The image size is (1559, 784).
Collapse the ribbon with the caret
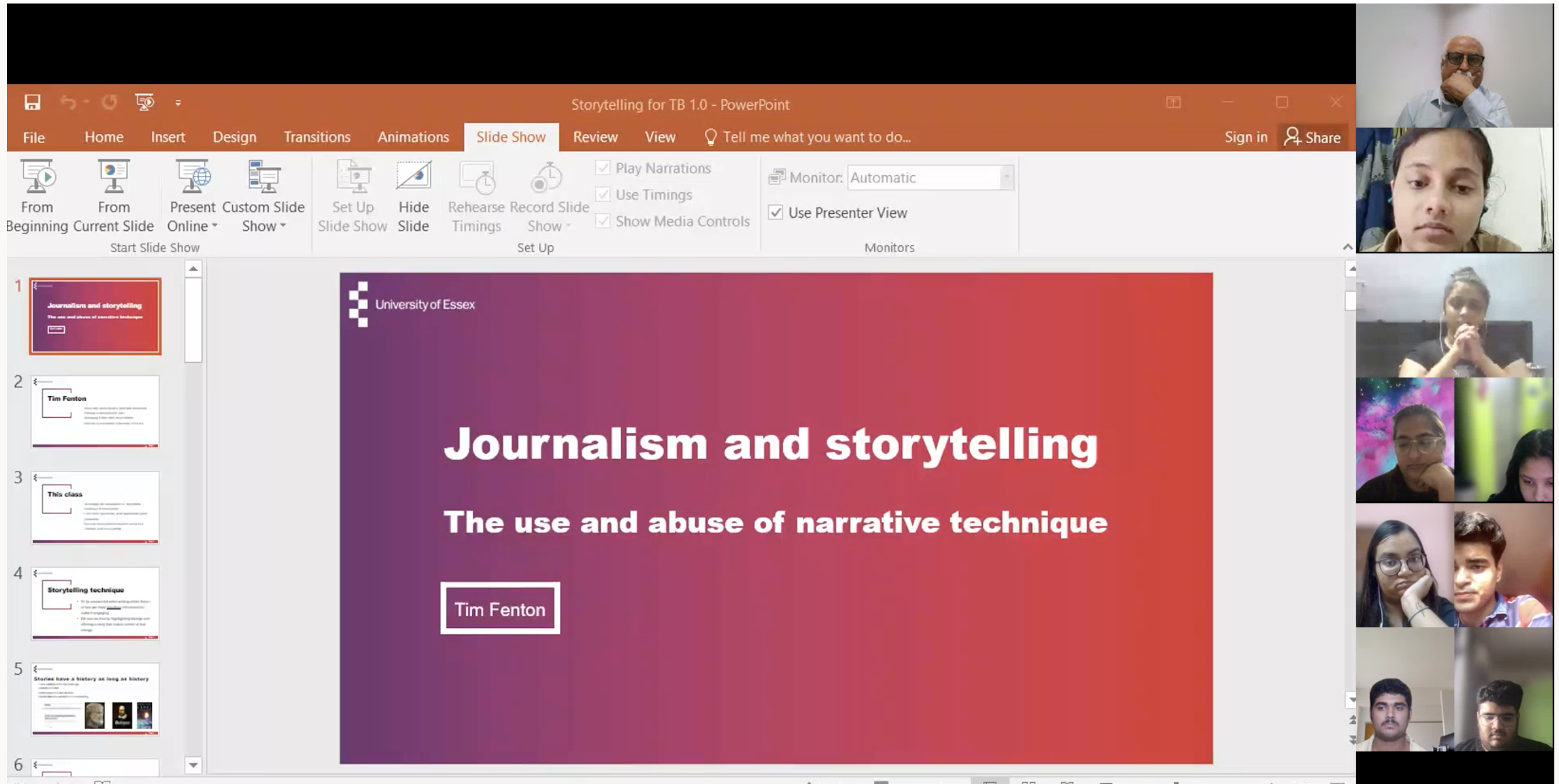(x=1347, y=247)
